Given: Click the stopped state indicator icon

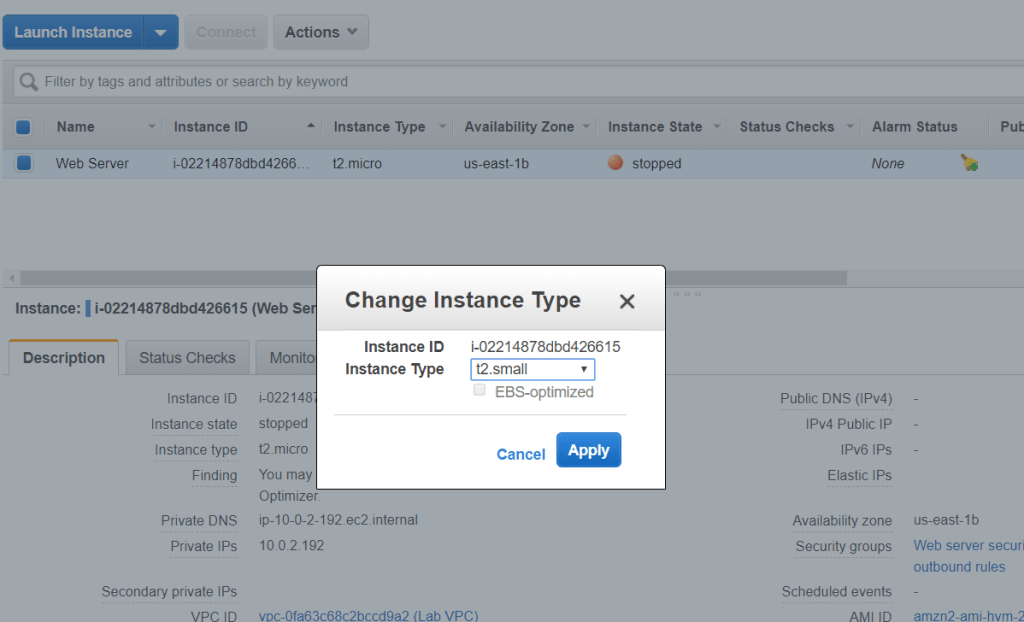Looking at the screenshot, I should (x=615, y=163).
